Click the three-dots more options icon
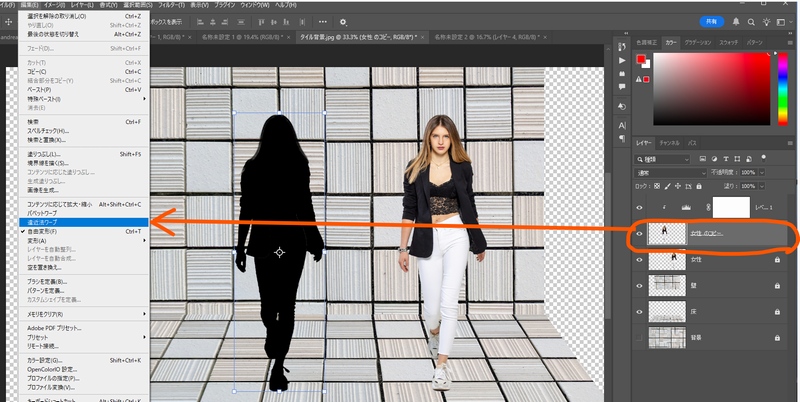The width and height of the screenshot is (800, 402). (321, 22)
